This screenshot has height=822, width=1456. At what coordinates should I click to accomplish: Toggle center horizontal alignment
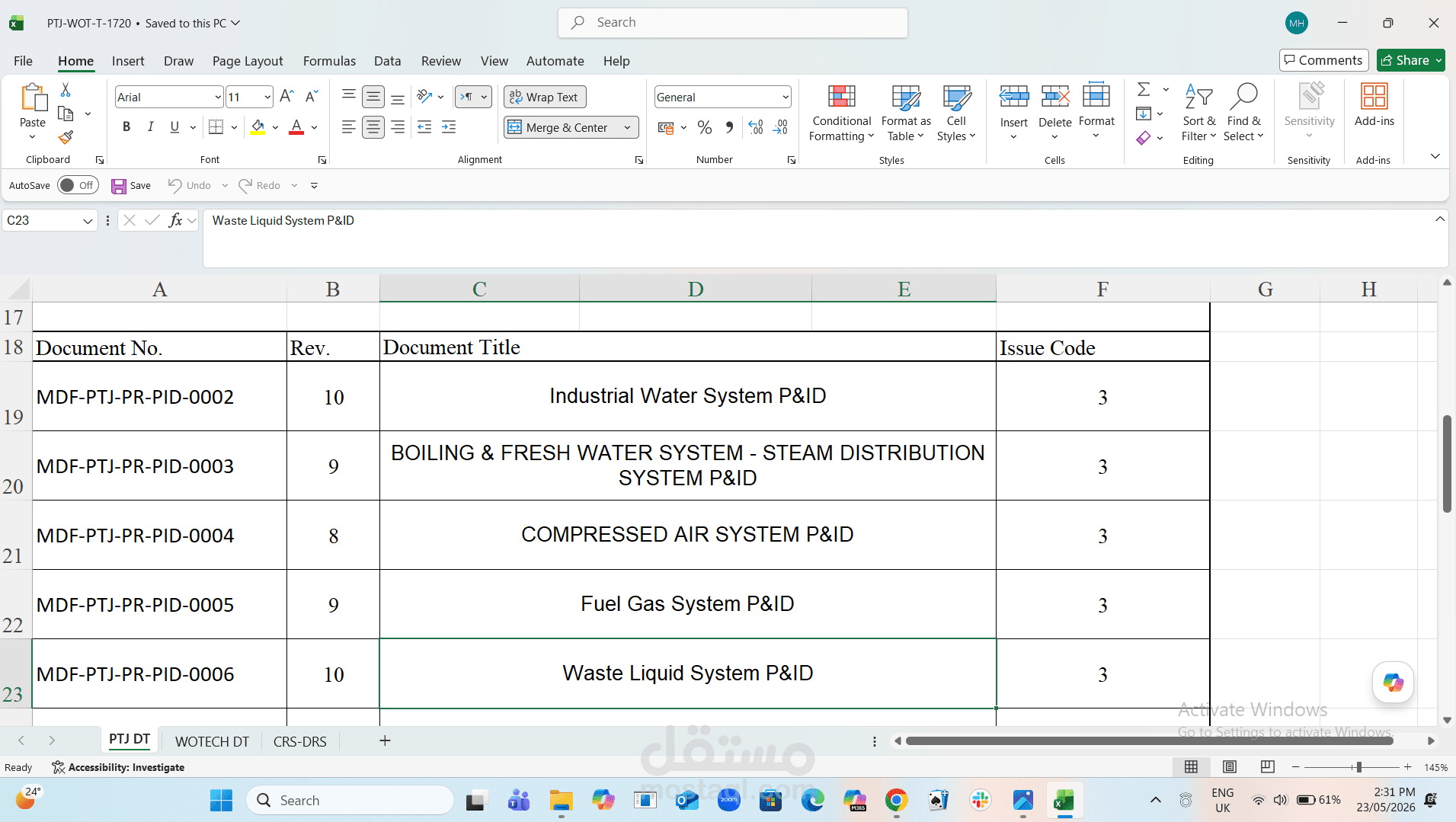(373, 127)
